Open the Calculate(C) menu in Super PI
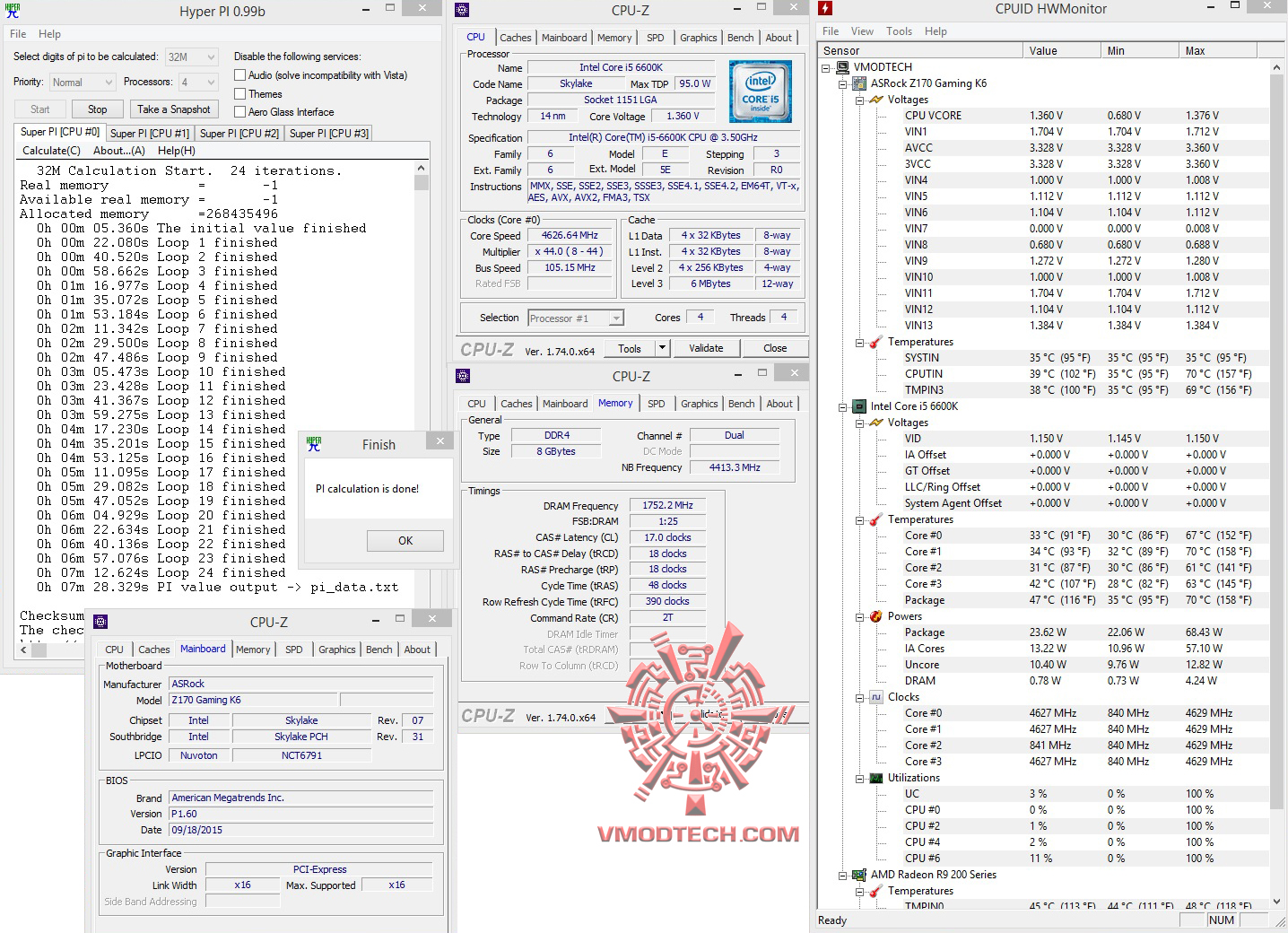 (51, 151)
